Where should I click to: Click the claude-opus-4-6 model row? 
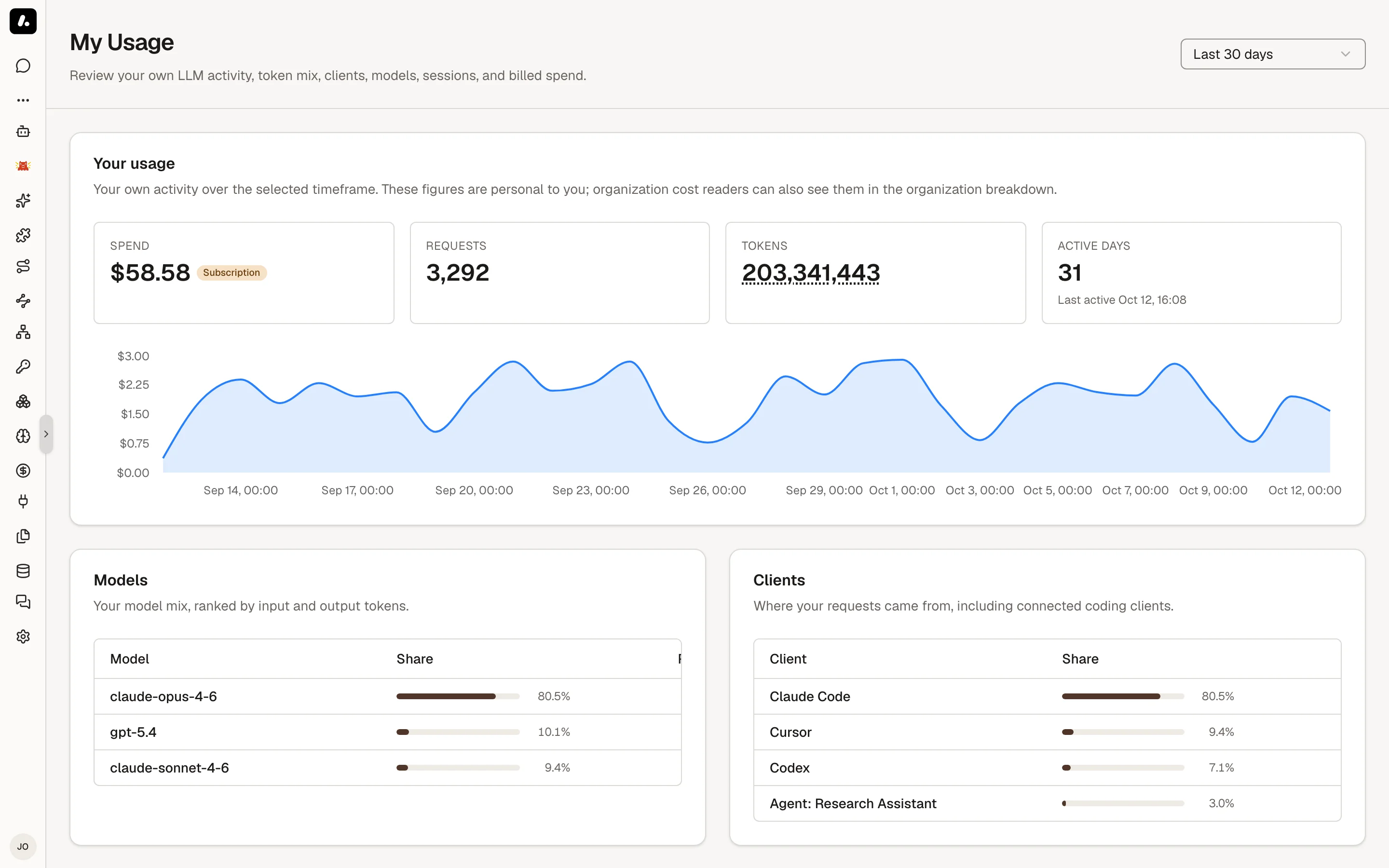tap(388, 696)
